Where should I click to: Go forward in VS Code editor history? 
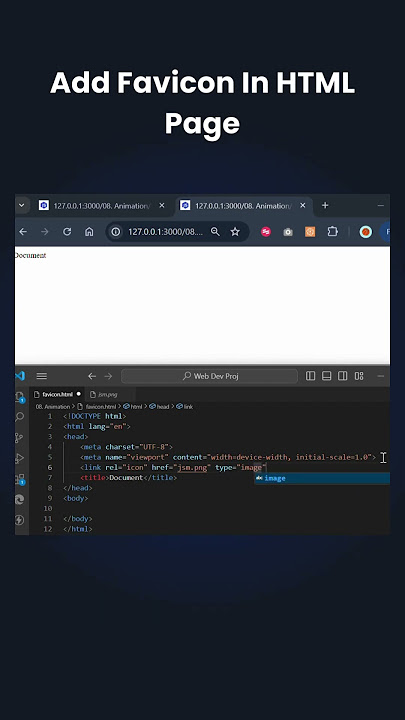[x=108, y=376]
